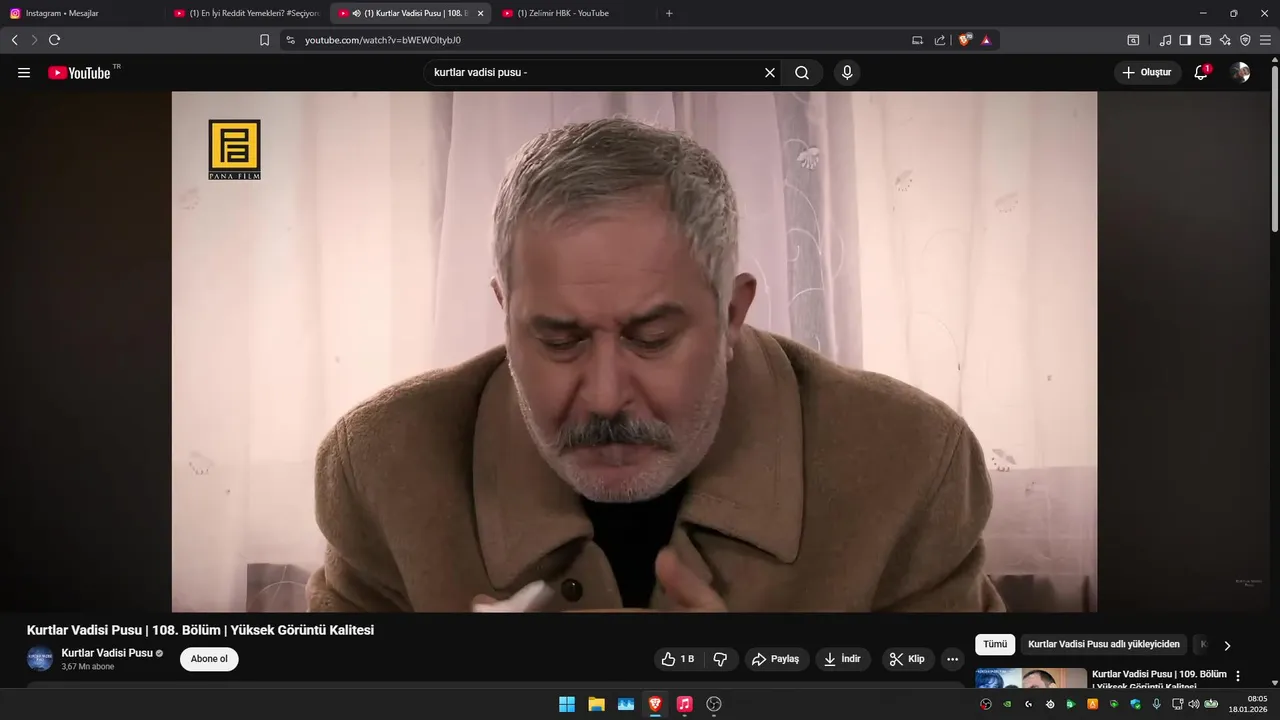Toggle the browser sidebar panel
1280x720 pixels.
pos(1185,40)
